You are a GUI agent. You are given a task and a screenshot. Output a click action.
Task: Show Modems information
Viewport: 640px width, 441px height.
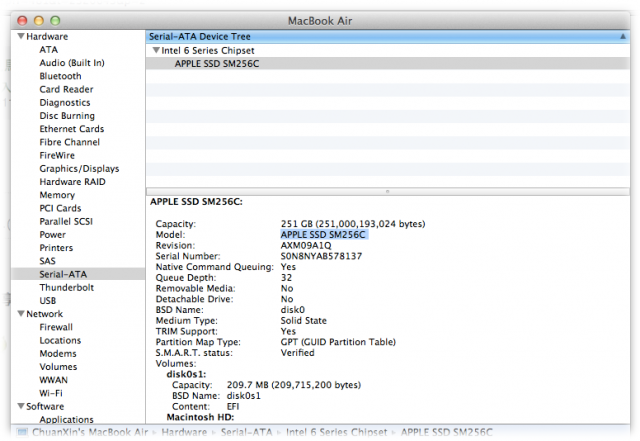point(58,353)
